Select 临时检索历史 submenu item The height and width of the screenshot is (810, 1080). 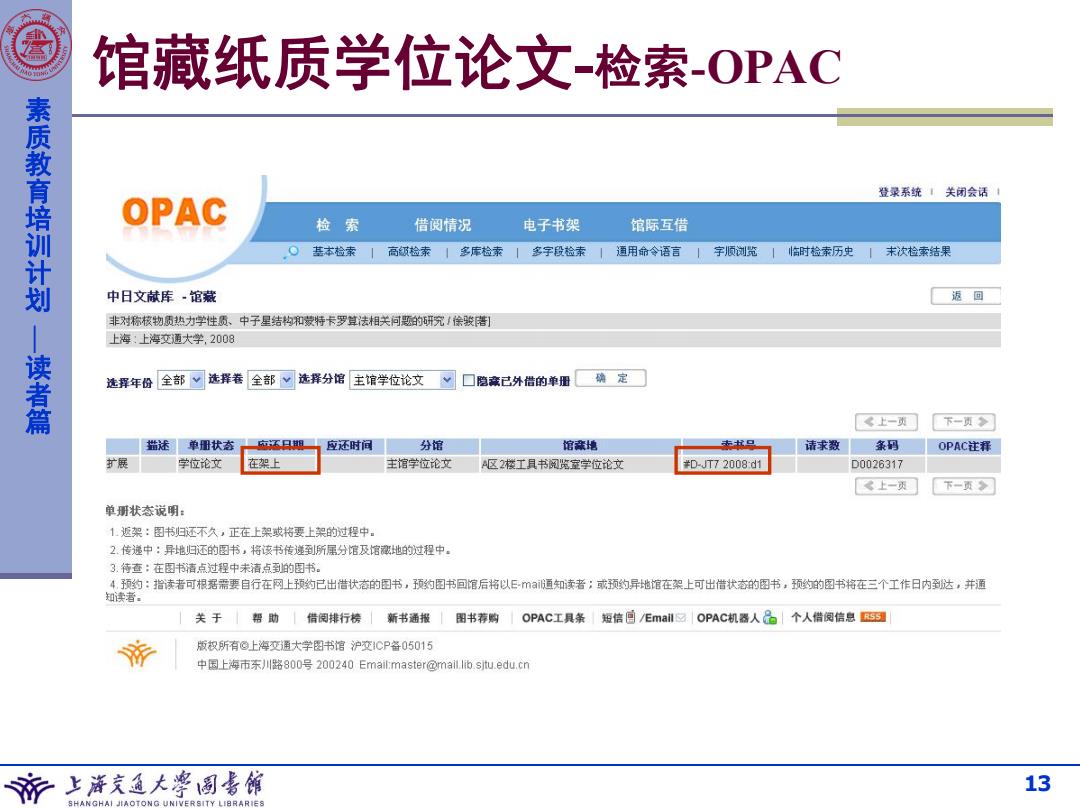(x=821, y=251)
